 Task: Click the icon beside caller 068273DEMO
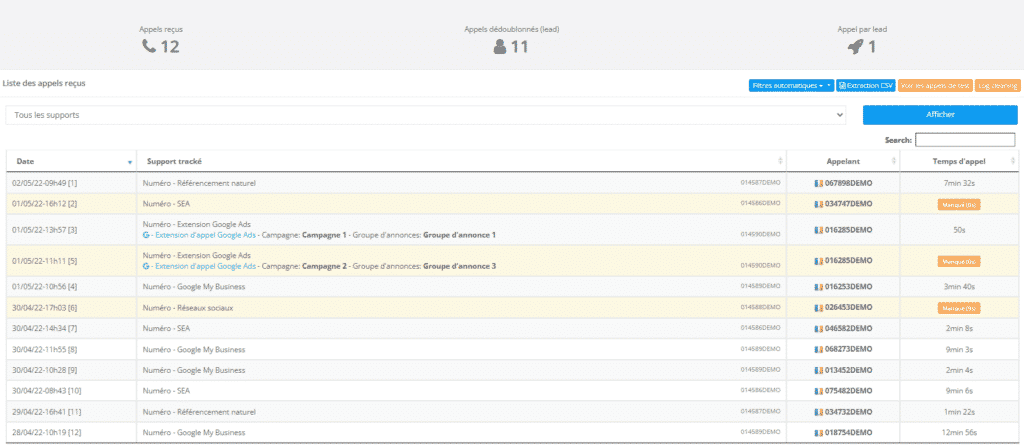point(819,349)
